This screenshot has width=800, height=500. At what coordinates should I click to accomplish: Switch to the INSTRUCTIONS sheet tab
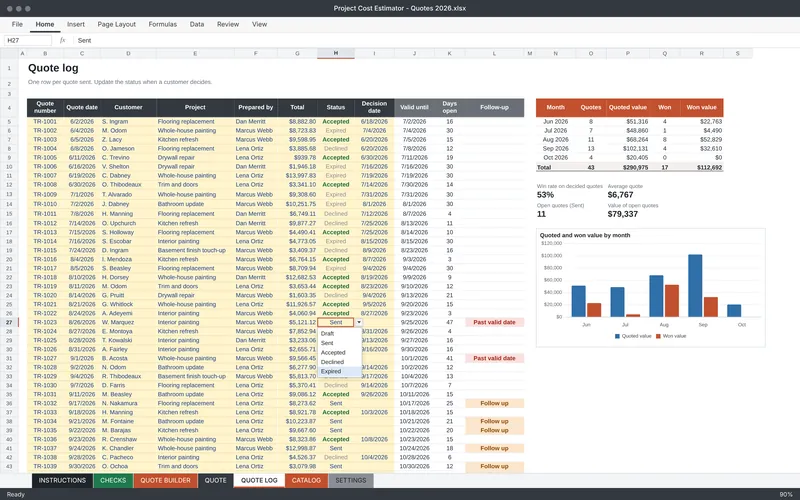pyautogui.click(x=62, y=481)
